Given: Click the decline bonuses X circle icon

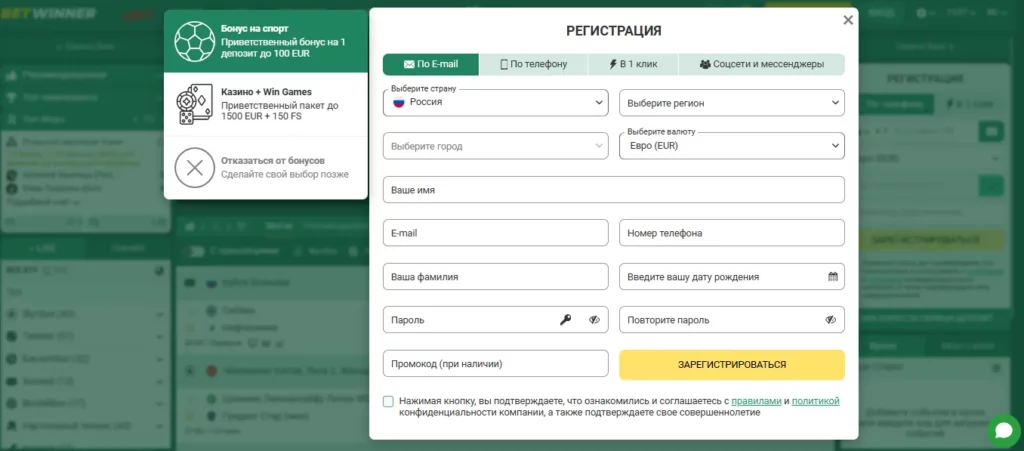Looking at the screenshot, I should coord(195,167).
